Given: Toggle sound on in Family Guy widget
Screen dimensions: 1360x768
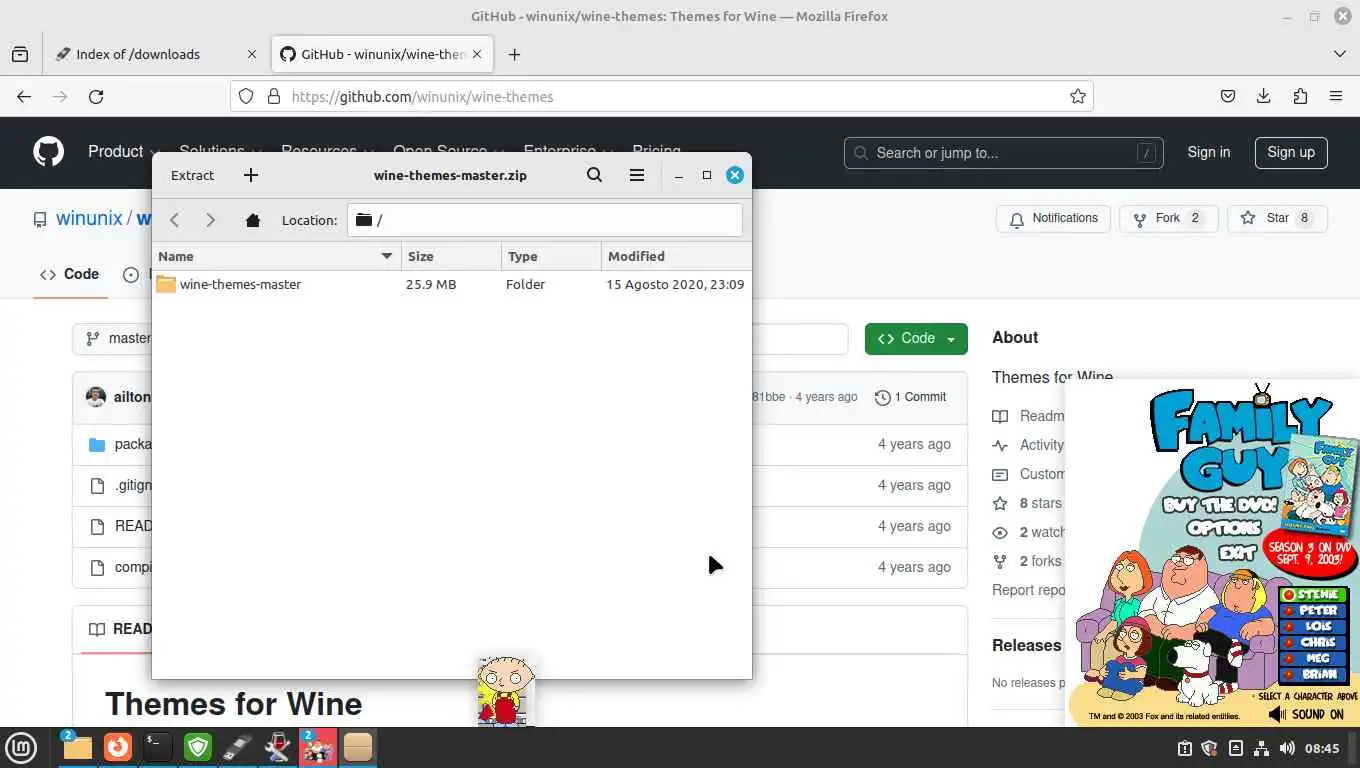Looking at the screenshot, I should [1306, 714].
